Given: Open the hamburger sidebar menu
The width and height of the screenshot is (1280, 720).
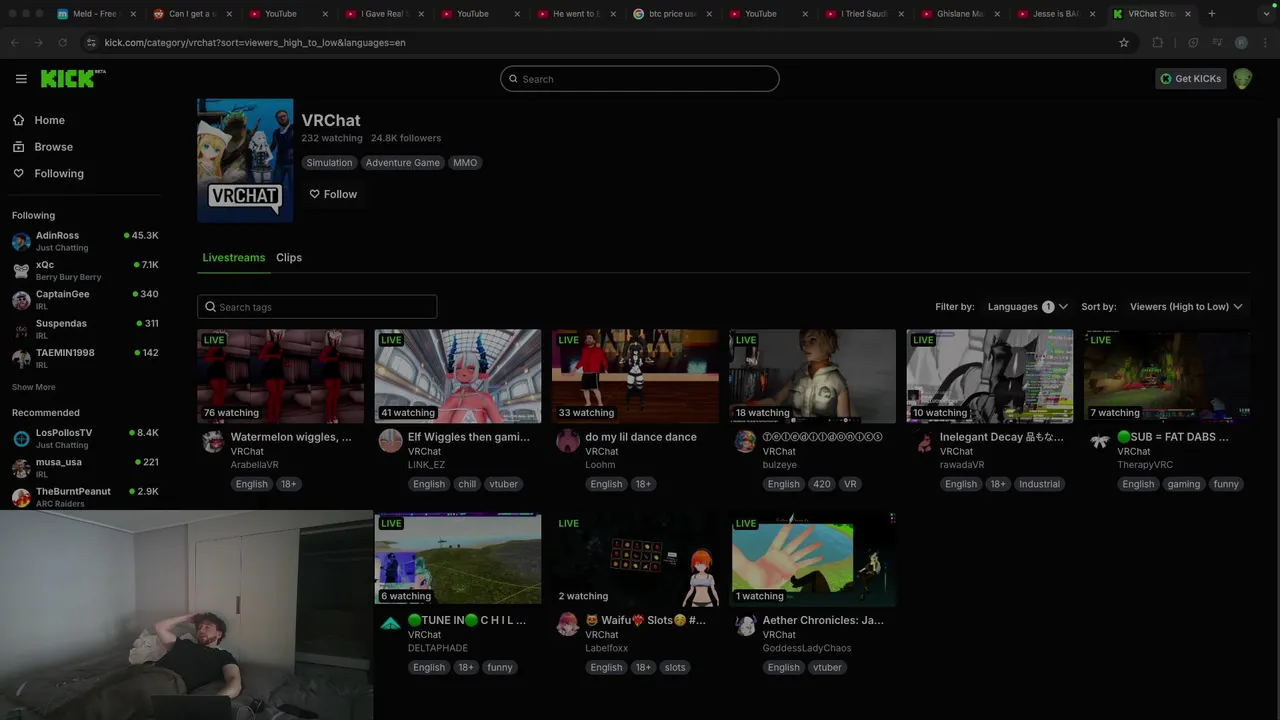Looking at the screenshot, I should [x=21, y=79].
